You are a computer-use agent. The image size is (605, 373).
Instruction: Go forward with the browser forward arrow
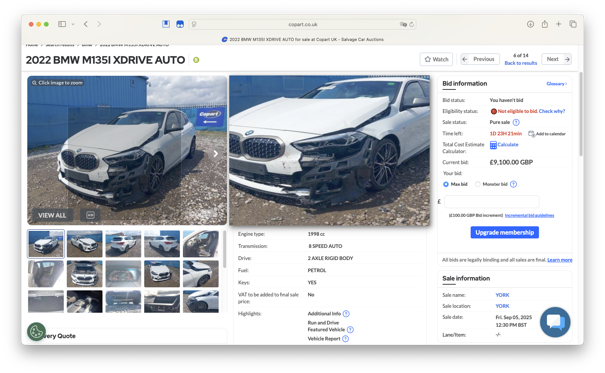click(99, 24)
